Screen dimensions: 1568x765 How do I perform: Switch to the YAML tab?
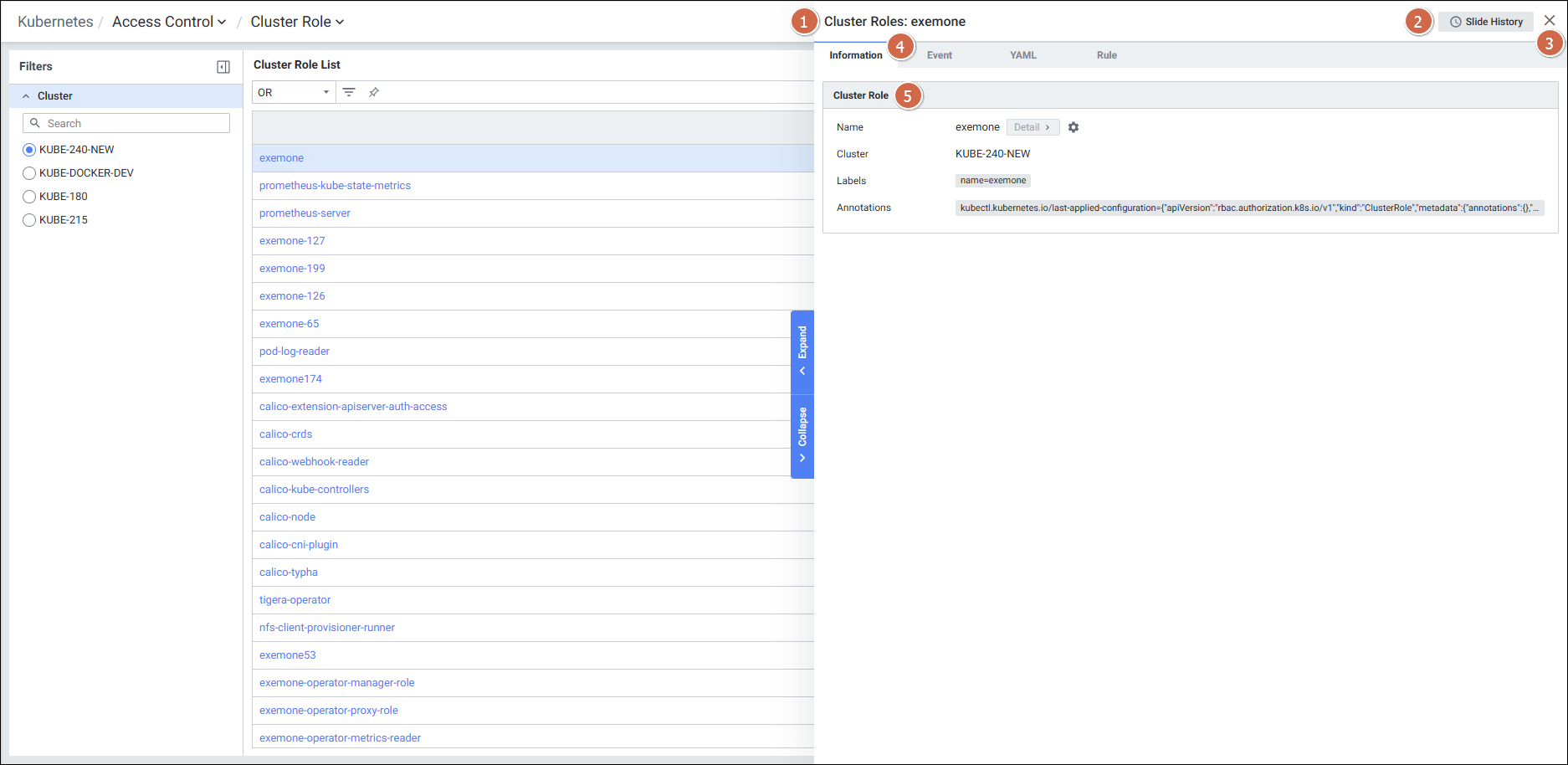pos(1022,55)
